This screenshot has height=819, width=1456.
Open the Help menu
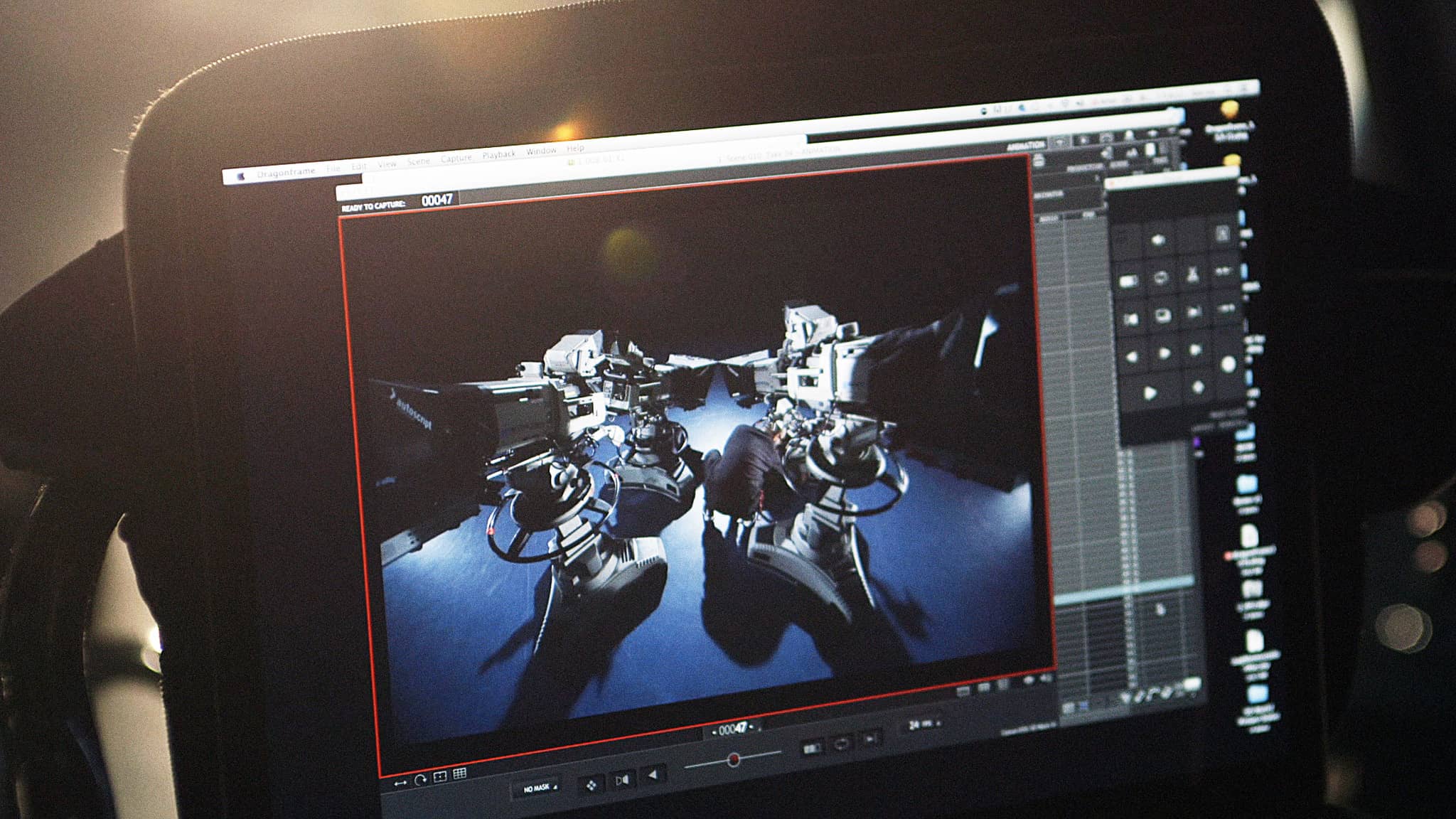pyautogui.click(x=575, y=148)
